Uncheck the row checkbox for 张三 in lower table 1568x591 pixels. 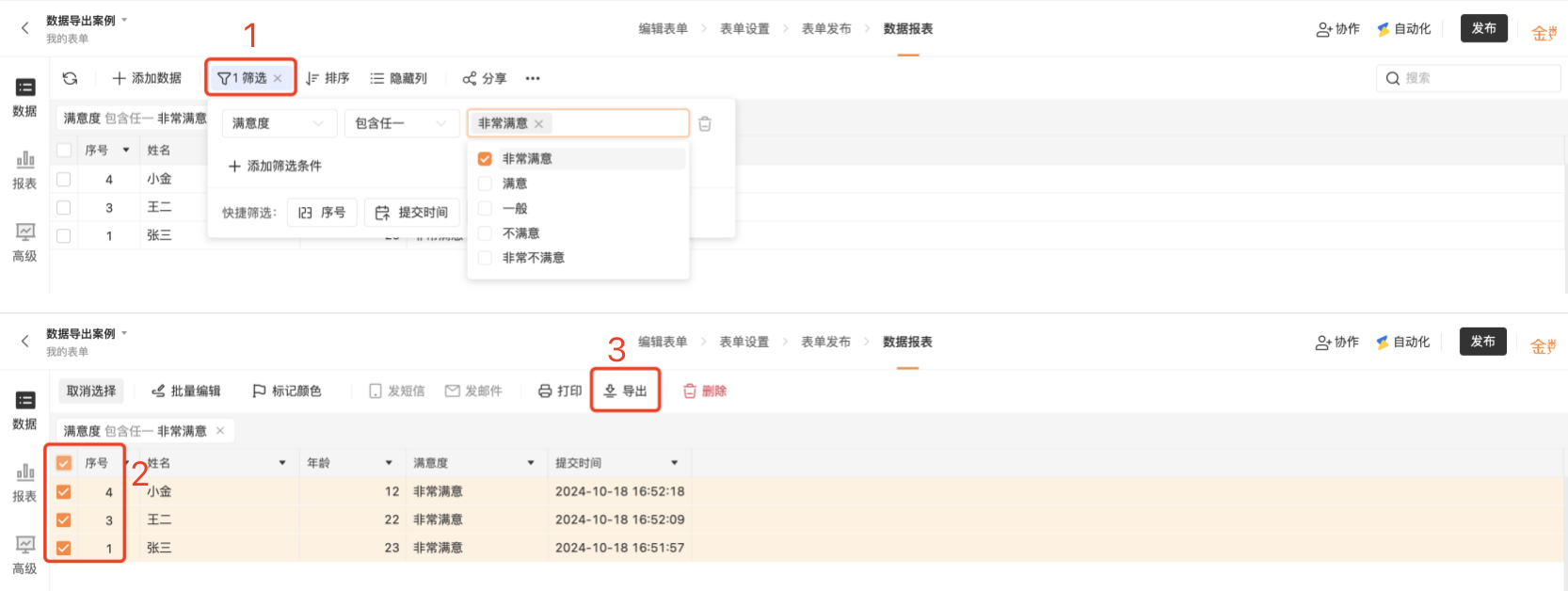[x=64, y=548]
